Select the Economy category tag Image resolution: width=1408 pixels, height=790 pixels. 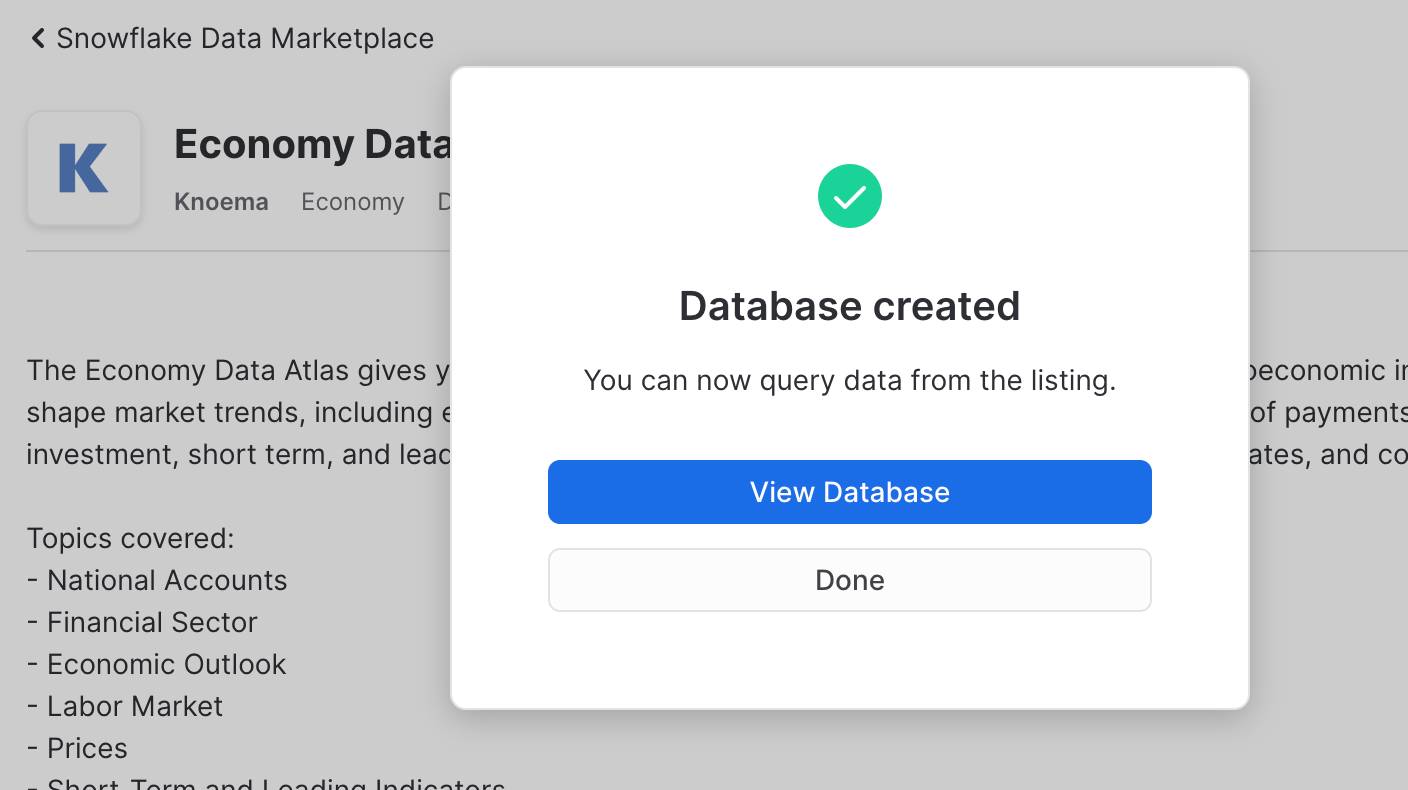tap(352, 202)
